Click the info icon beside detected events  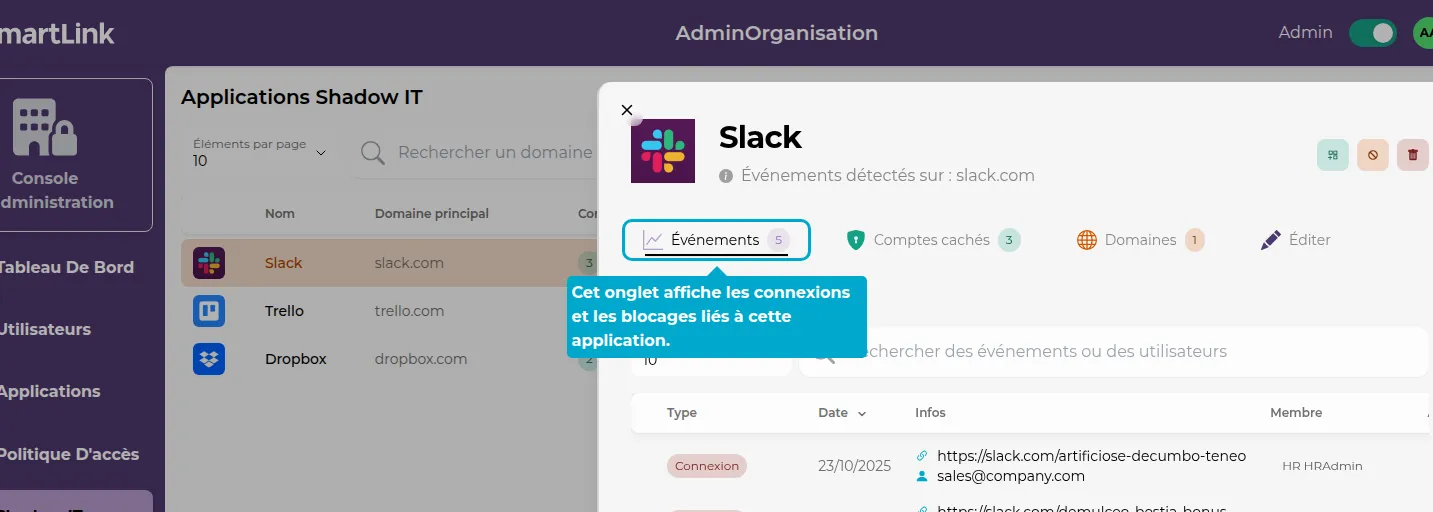(x=727, y=176)
